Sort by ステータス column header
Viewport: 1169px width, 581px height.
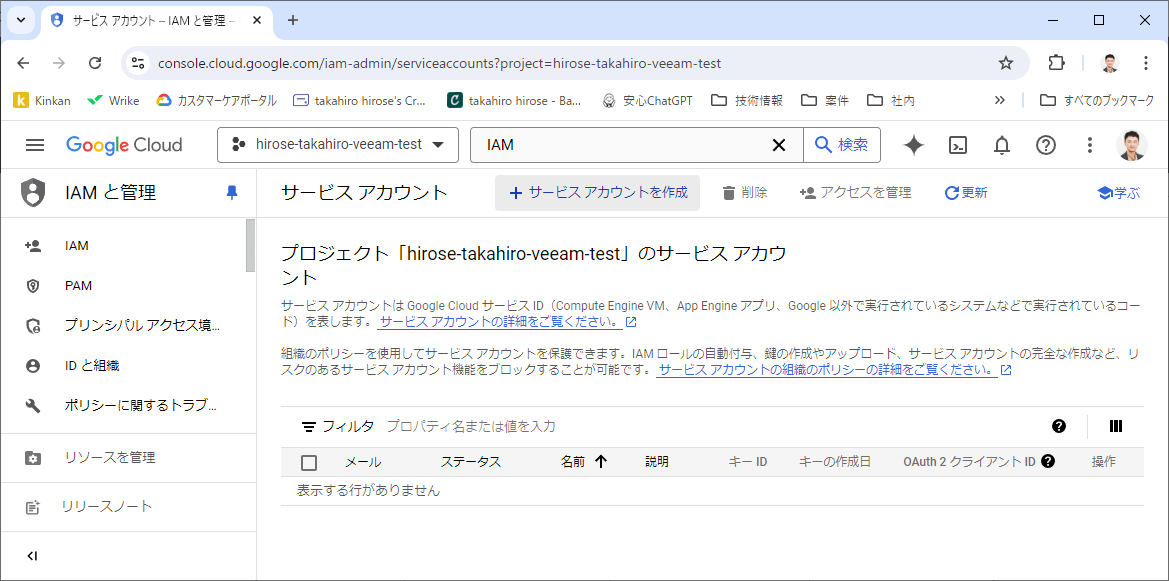click(x=470, y=462)
